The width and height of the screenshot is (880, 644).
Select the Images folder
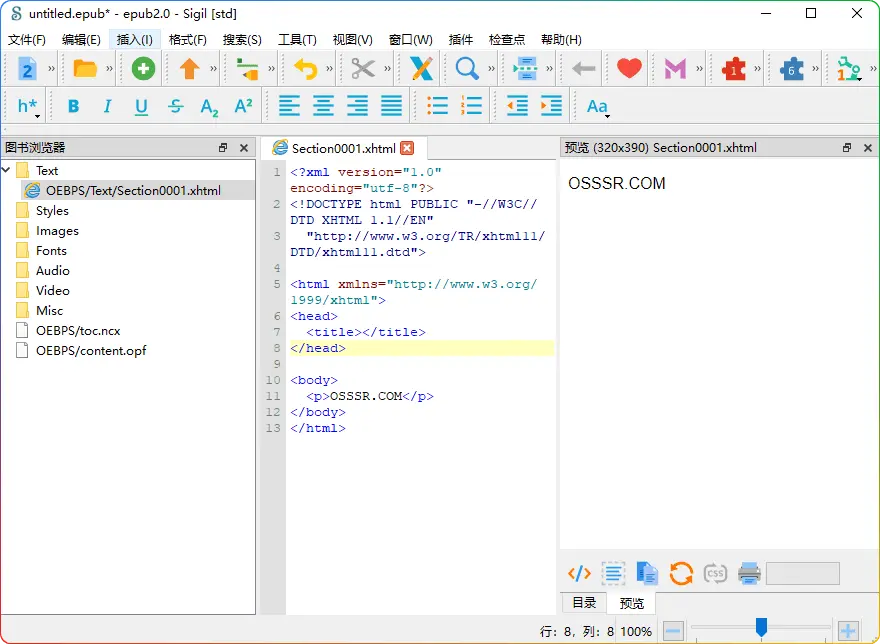click(x=57, y=231)
